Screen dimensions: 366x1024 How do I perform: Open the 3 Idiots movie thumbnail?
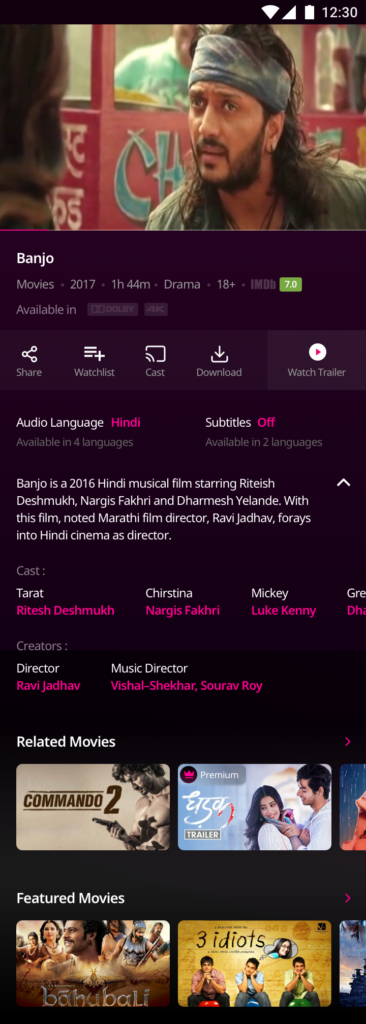click(254, 963)
